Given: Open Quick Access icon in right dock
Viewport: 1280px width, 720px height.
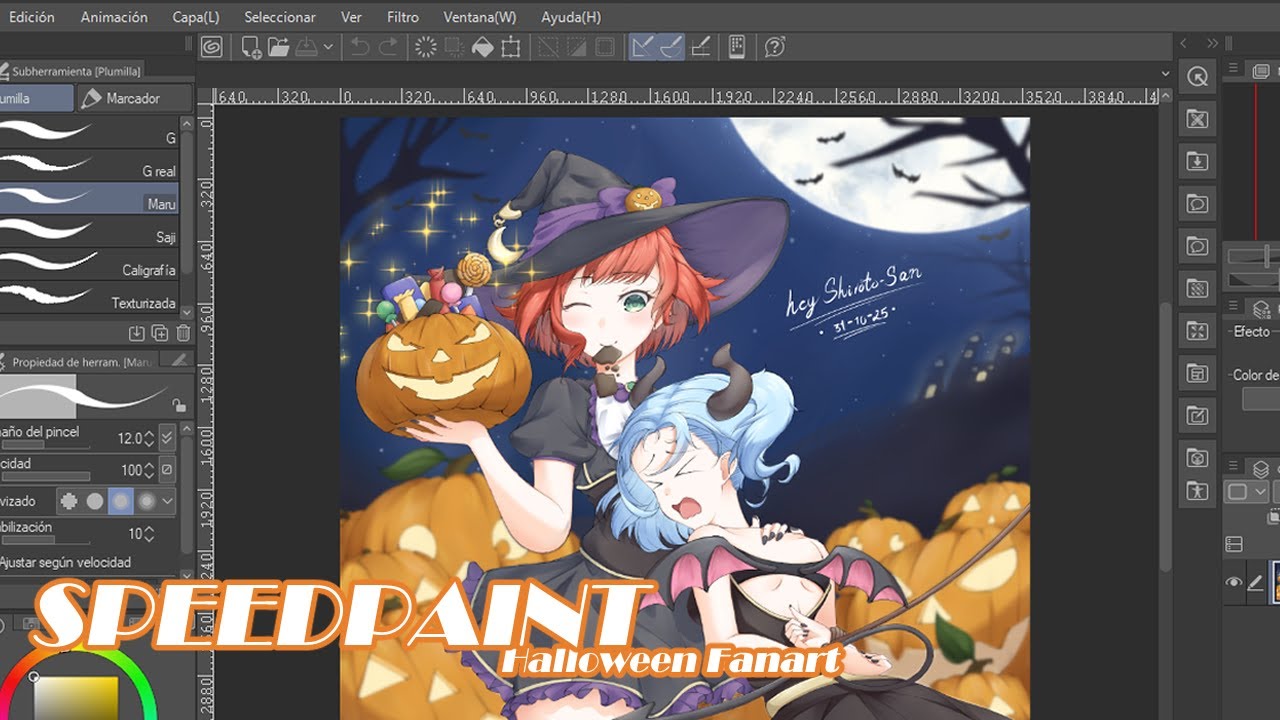Looking at the screenshot, I should click(1197, 77).
